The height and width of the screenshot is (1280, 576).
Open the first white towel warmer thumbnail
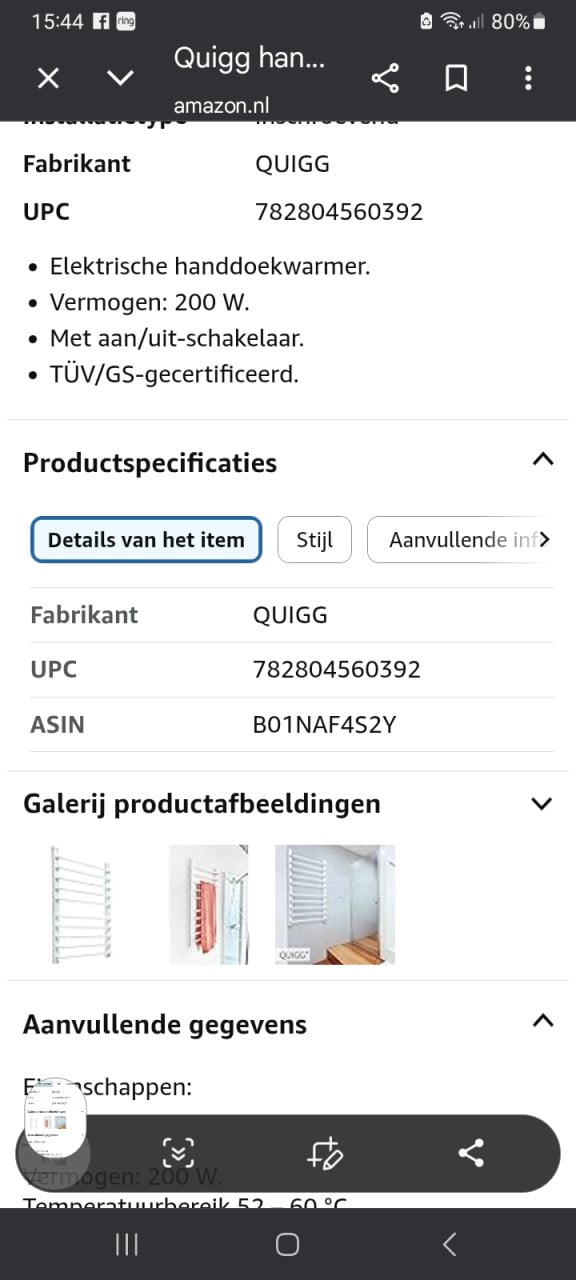coord(84,903)
